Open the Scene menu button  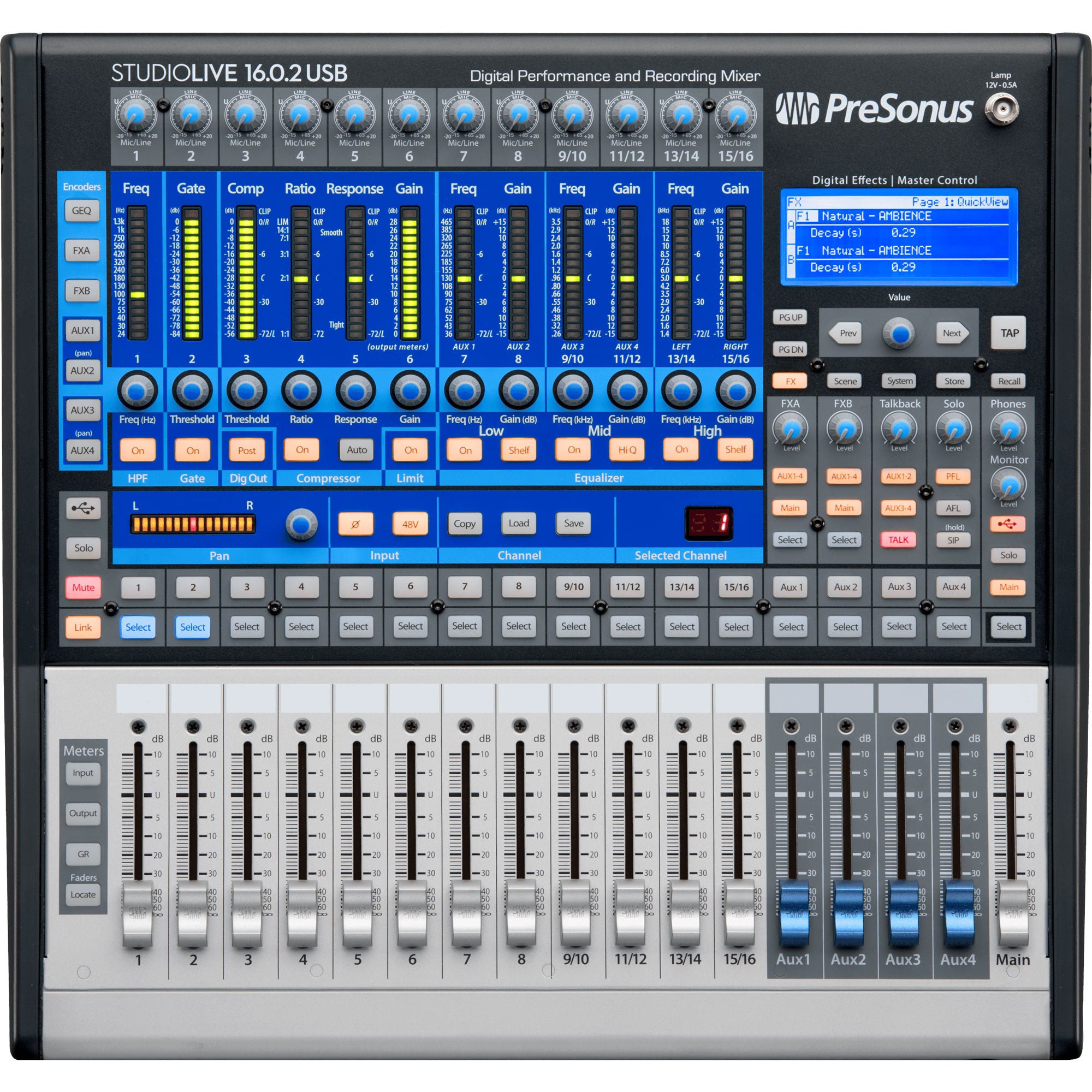(844, 381)
